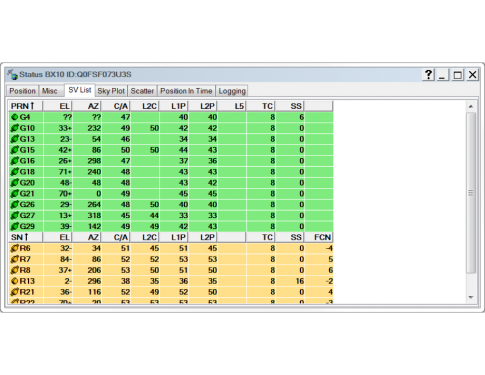Select the SV List tab
Viewport: 485px width, 375px height.
(80, 90)
